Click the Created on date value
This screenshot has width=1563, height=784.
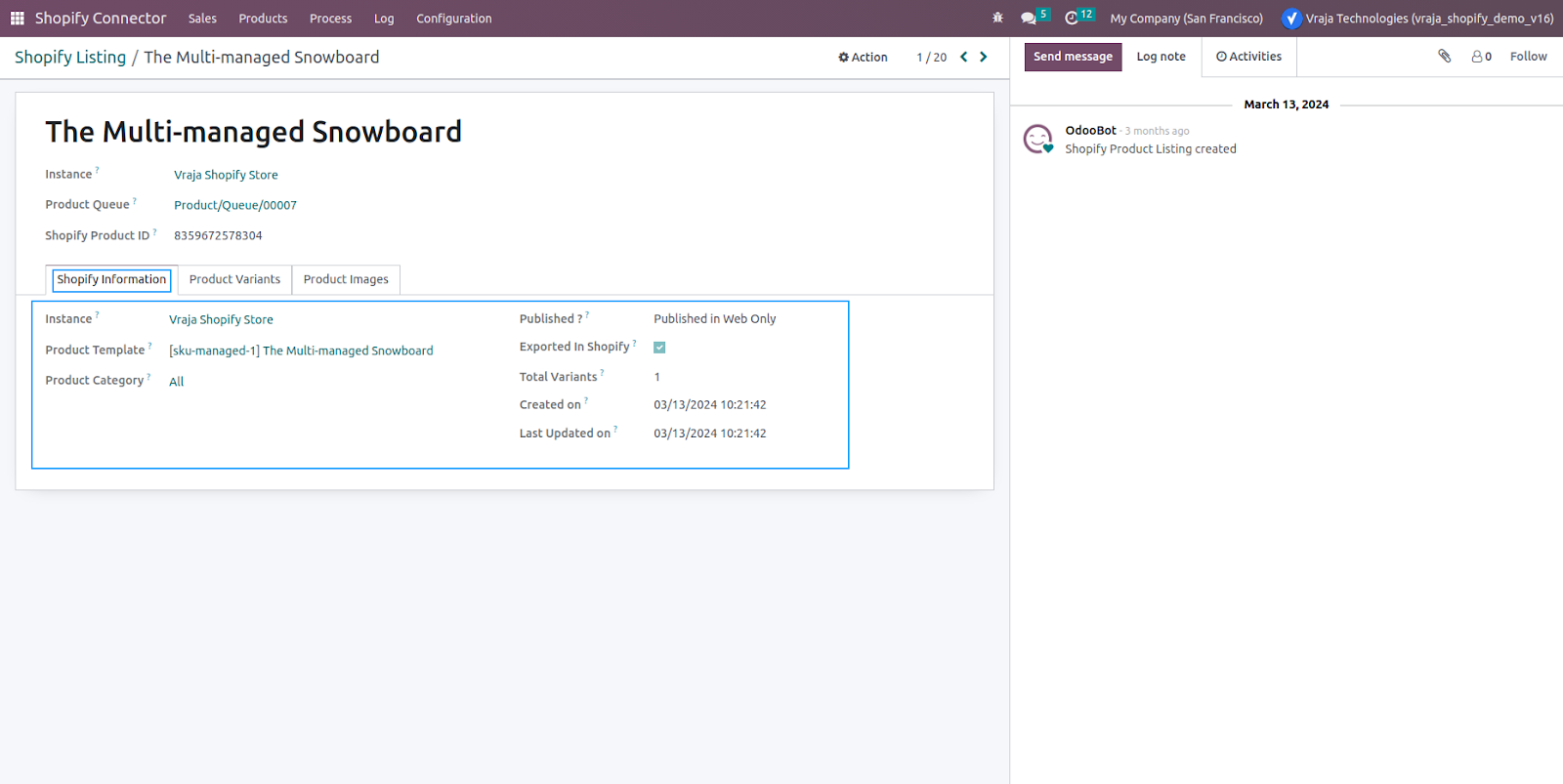(710, 405)
